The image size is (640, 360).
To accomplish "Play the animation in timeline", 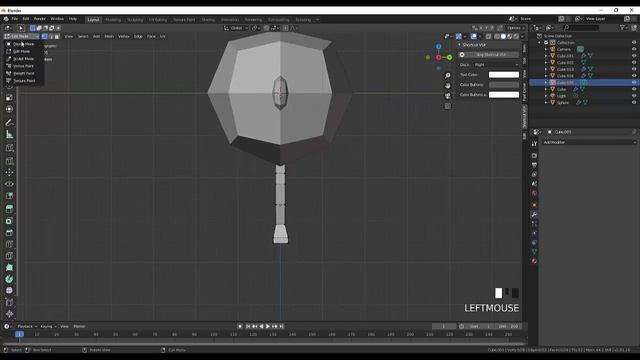I will coord(268,327).
